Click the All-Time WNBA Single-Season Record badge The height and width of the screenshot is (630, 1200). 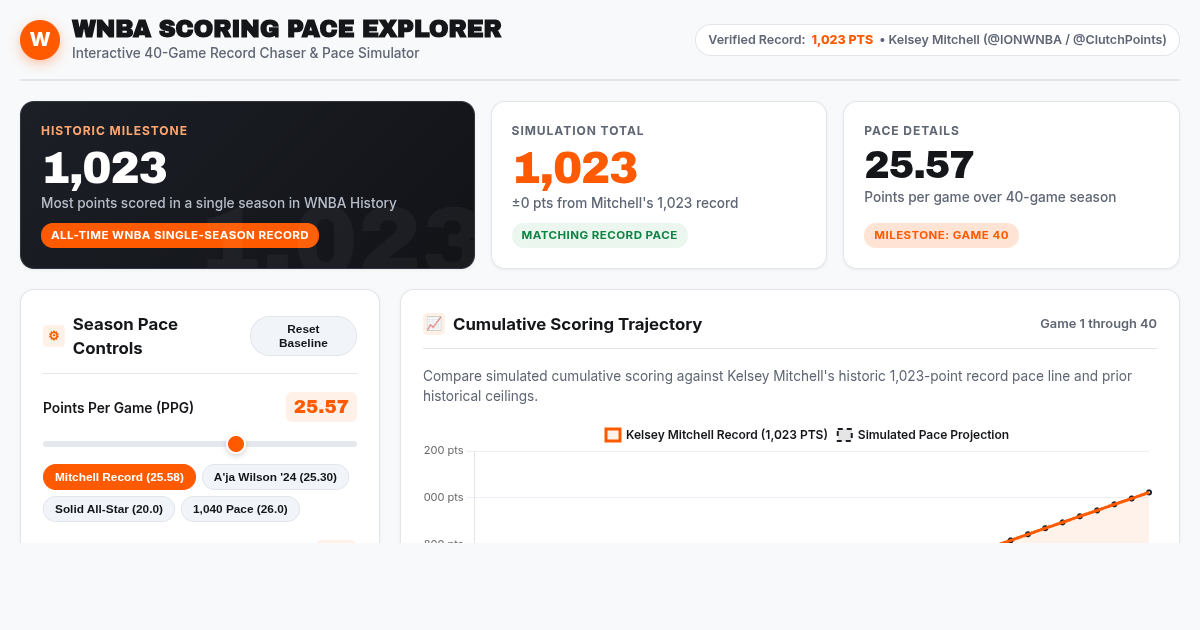coord(180,235)
